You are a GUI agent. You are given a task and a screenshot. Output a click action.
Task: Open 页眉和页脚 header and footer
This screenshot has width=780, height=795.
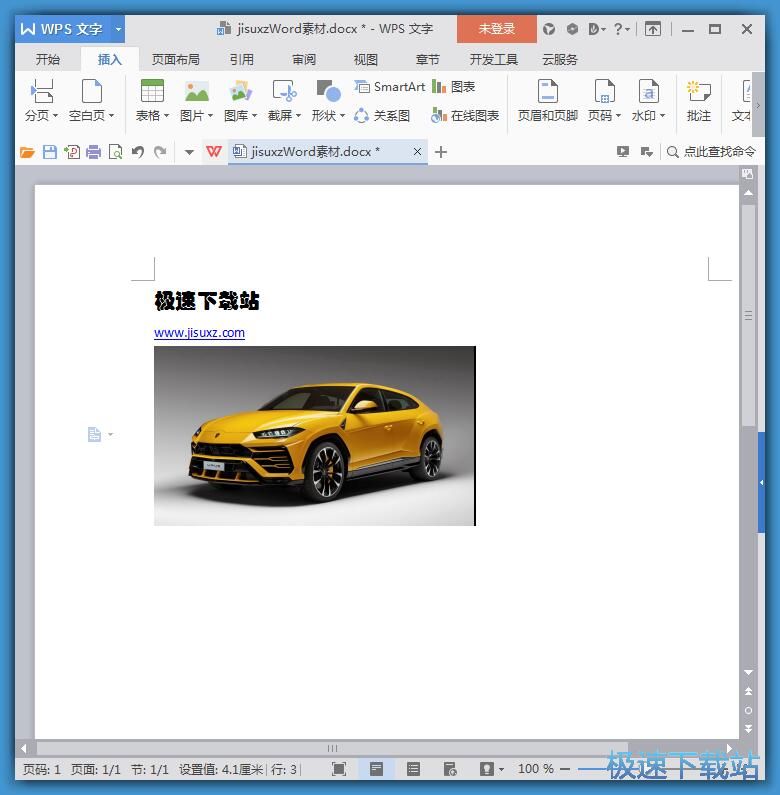point(547,100)
